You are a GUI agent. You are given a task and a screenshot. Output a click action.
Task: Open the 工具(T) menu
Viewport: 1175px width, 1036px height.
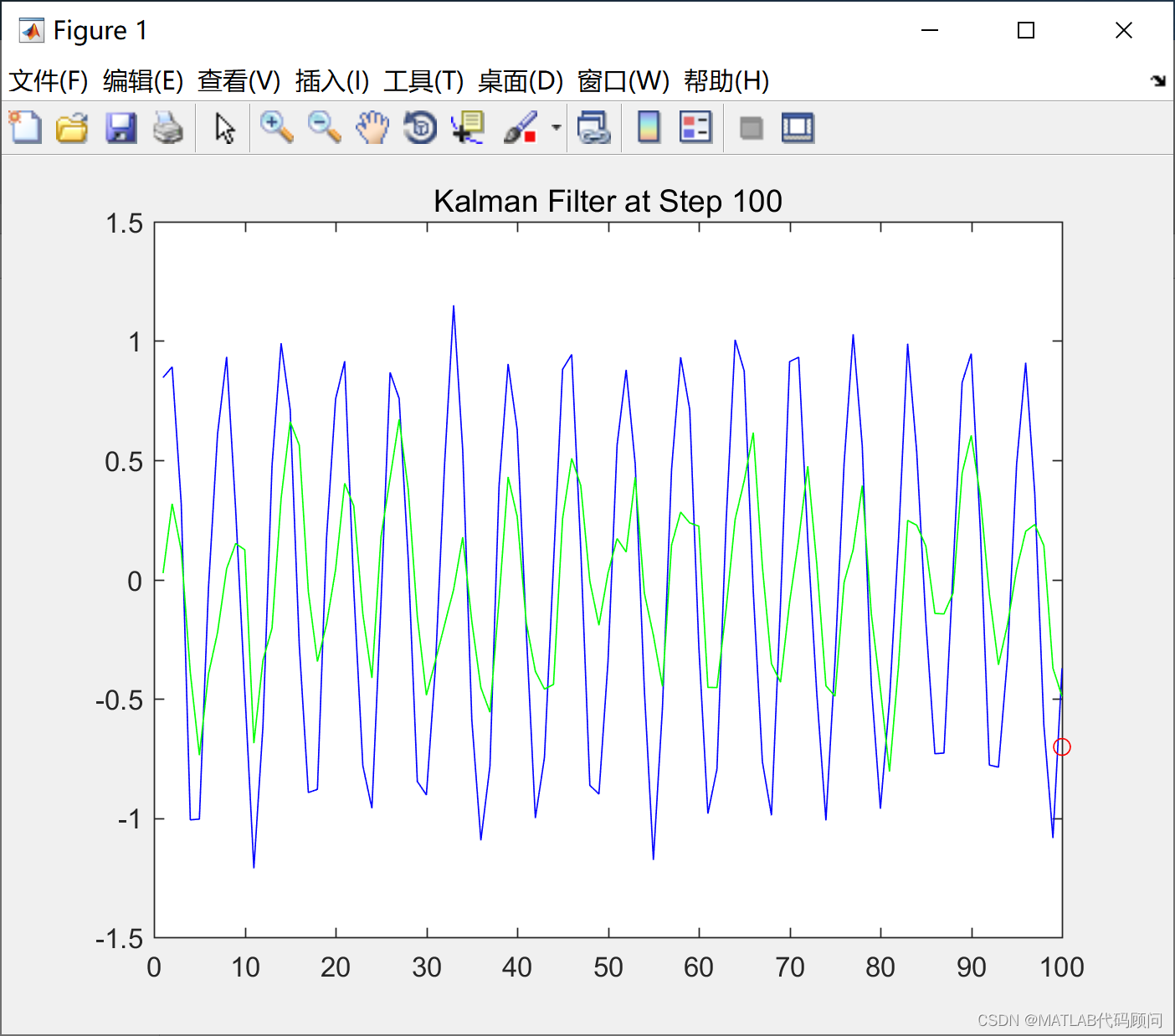423,81
